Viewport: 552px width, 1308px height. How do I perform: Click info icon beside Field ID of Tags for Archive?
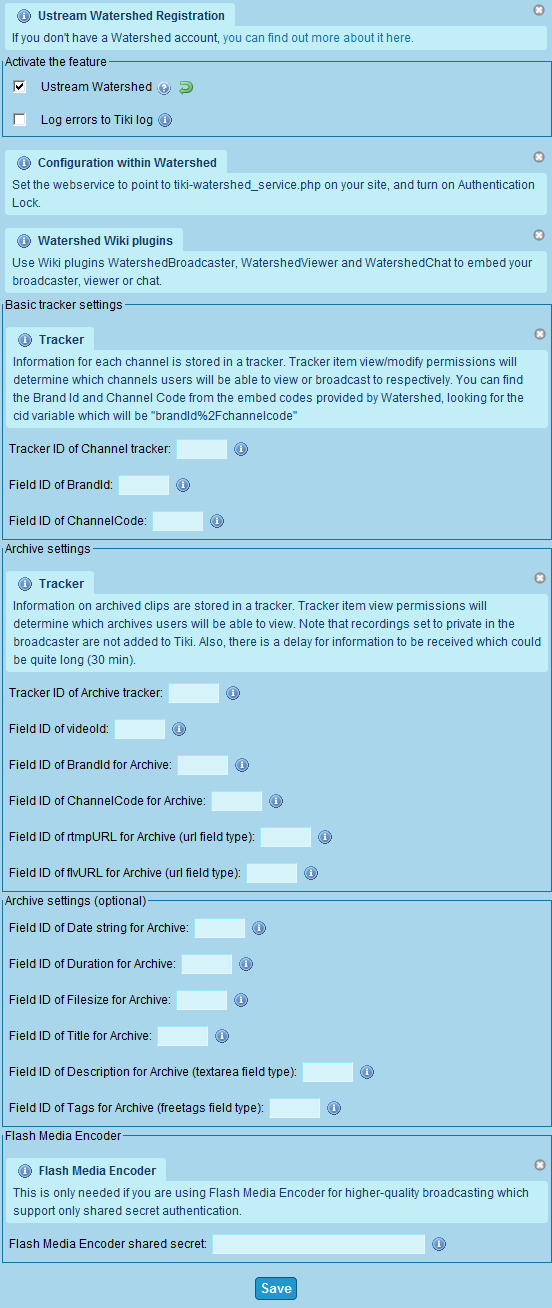pyautogui.click(x=334, y=1107)
